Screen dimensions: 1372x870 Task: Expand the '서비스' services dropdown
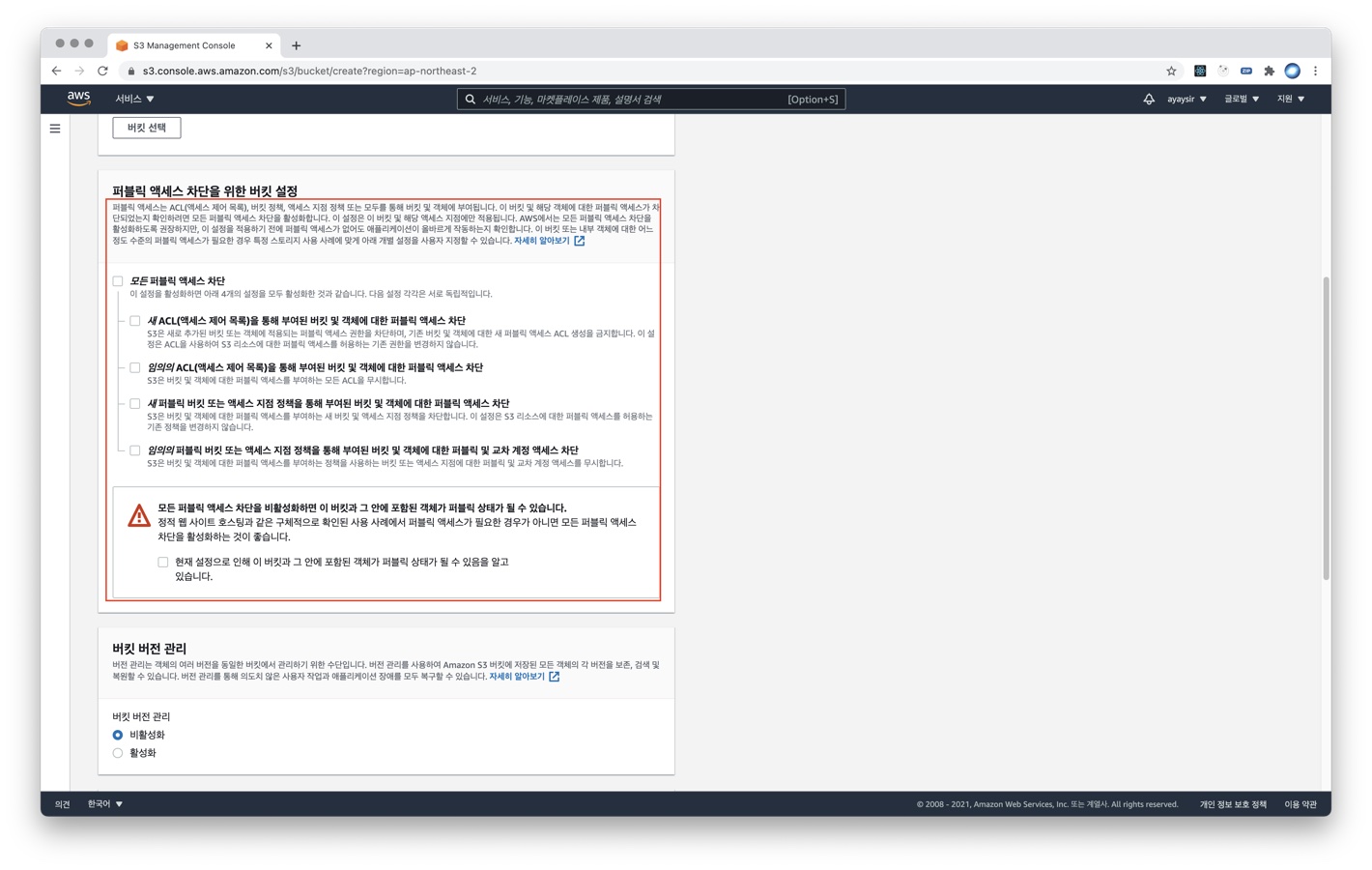[134, 99]
